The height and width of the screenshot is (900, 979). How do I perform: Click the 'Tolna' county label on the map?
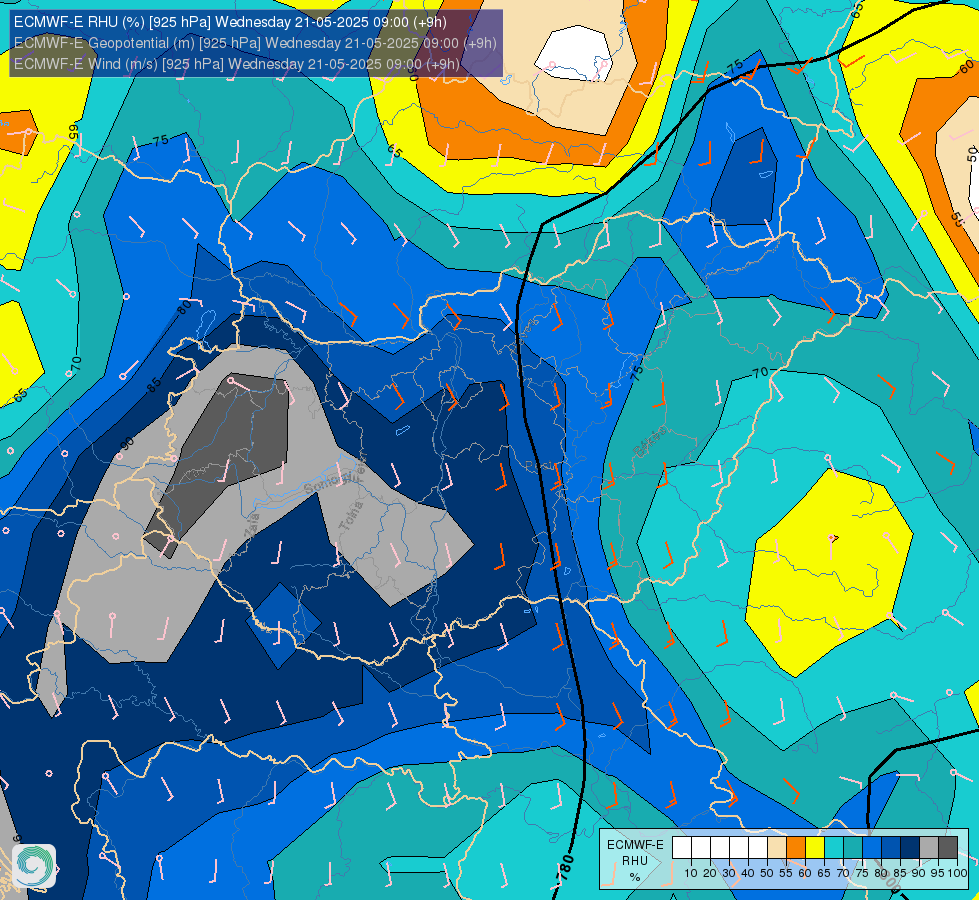351,516
